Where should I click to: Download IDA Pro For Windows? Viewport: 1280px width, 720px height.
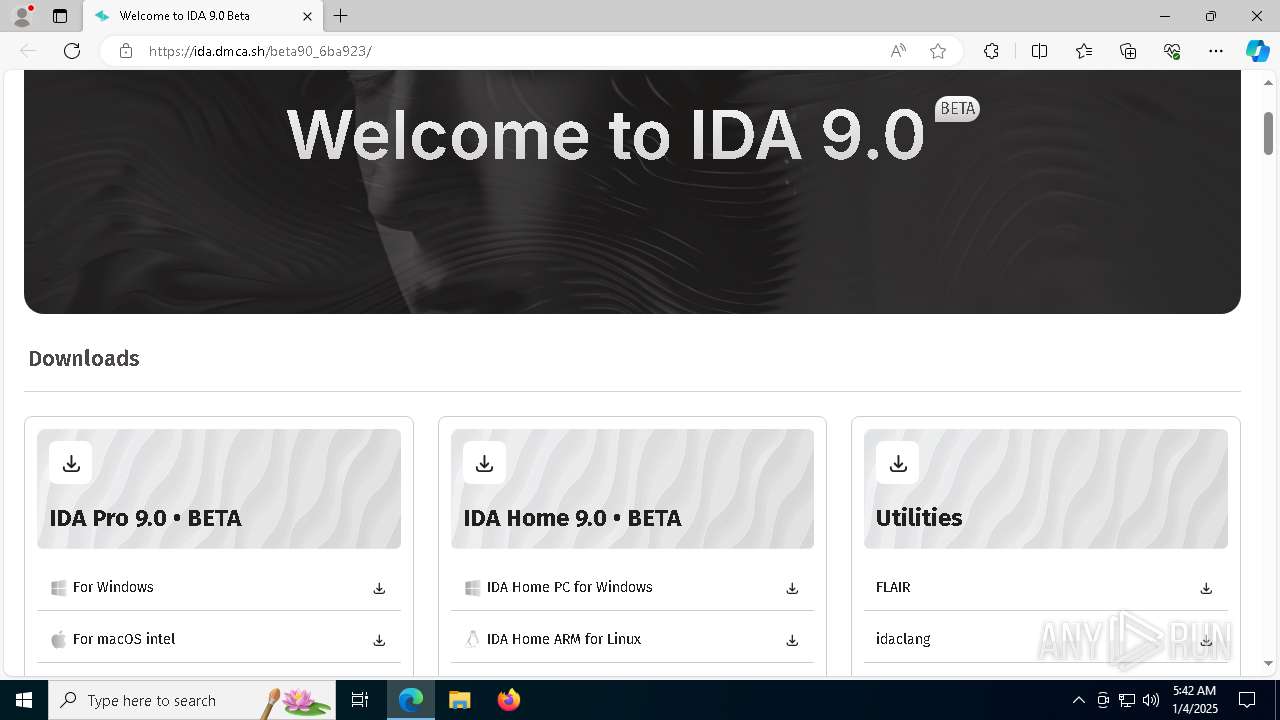coord(379,588)
